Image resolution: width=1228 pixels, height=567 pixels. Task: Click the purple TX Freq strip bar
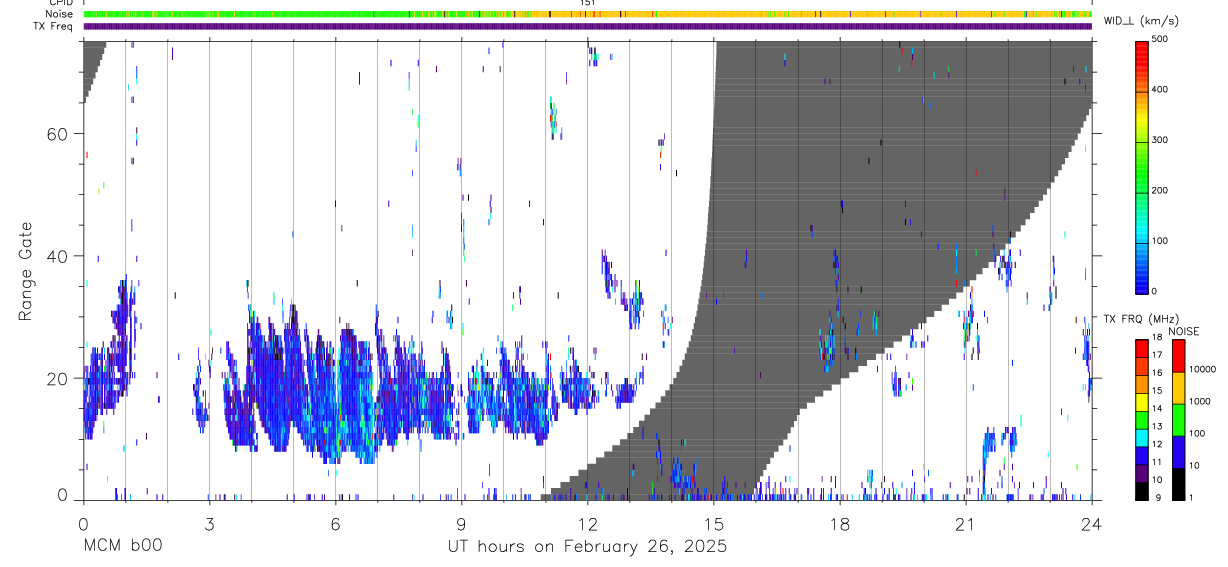[587, 26]
